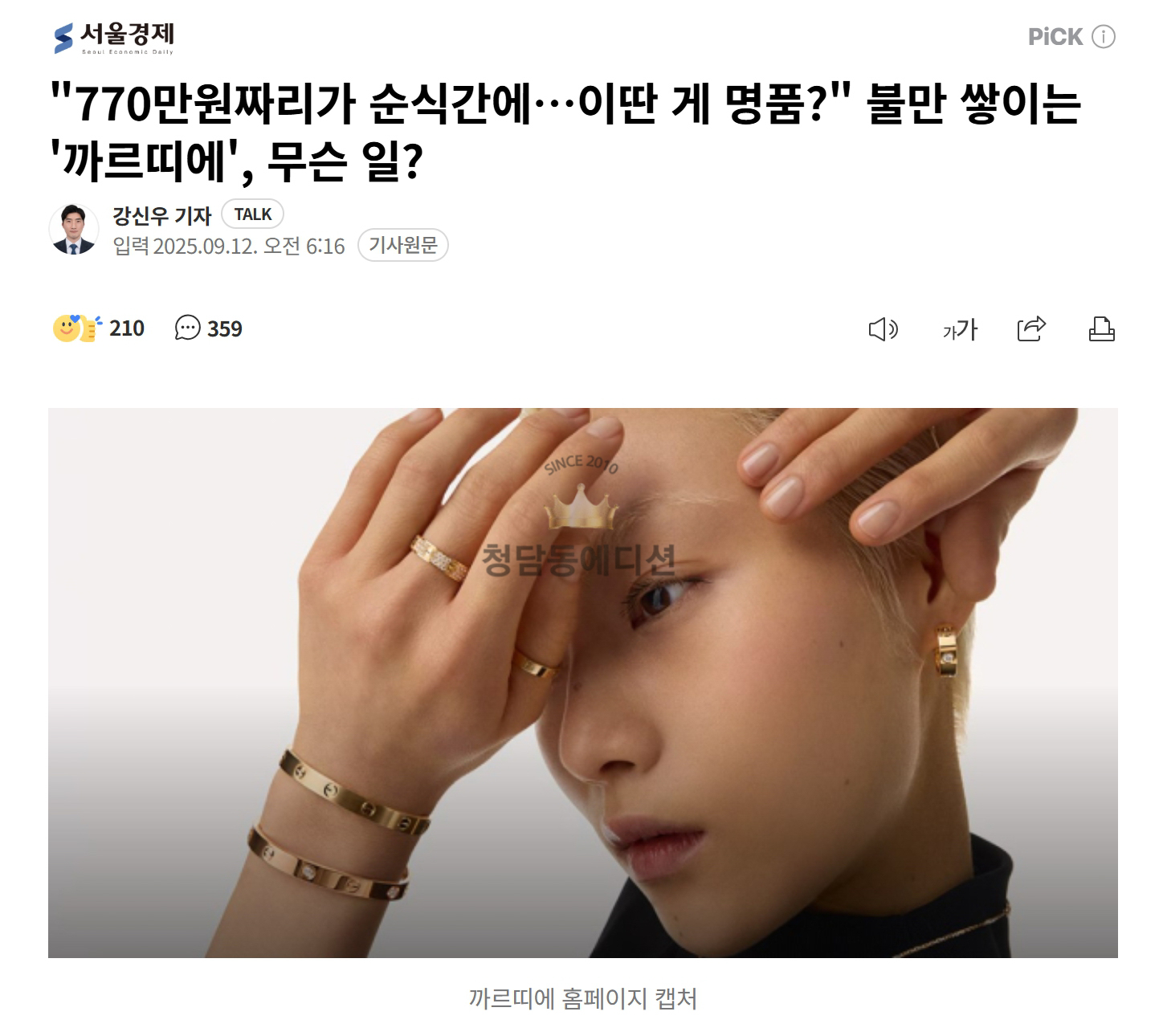The image size is (1159, 1036).
Task: Click reporter name 강신우 기자
Action: point(161,214)
